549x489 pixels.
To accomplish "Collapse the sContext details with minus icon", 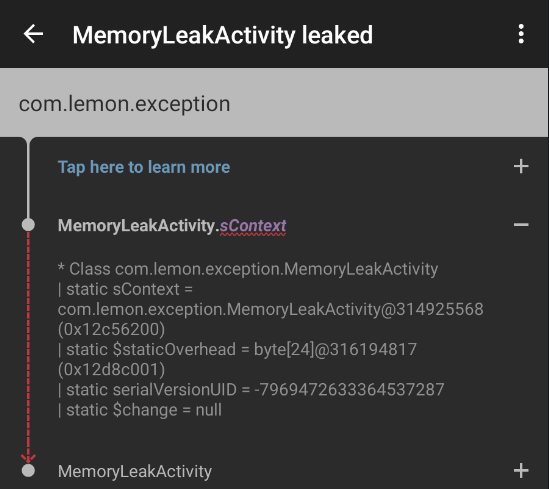I will 521,225.
